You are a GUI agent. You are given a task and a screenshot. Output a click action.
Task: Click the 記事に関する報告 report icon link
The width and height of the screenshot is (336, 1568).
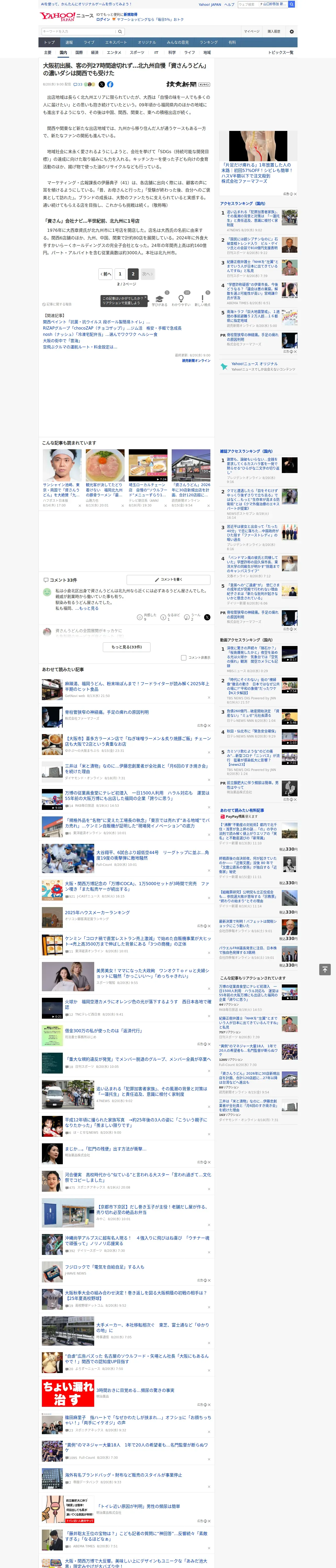[57, 304]
